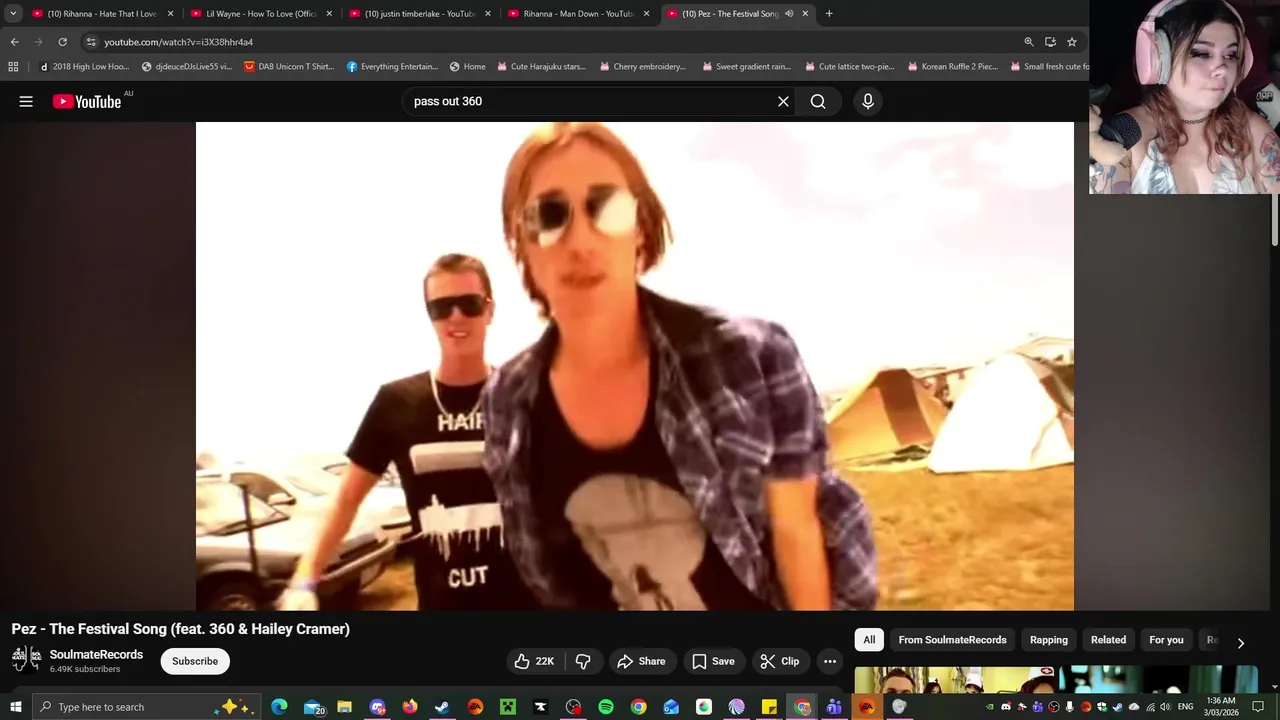Open the system volume speaker tray icon

[x=1165, y=707]
